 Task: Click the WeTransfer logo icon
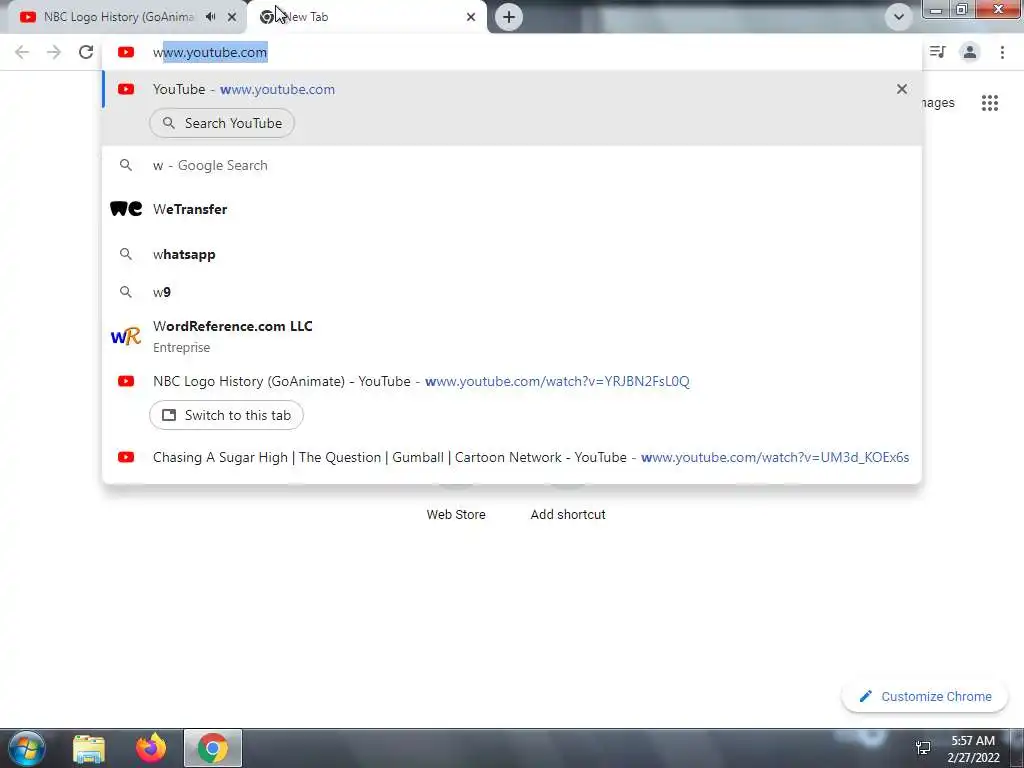click(126, 209)
